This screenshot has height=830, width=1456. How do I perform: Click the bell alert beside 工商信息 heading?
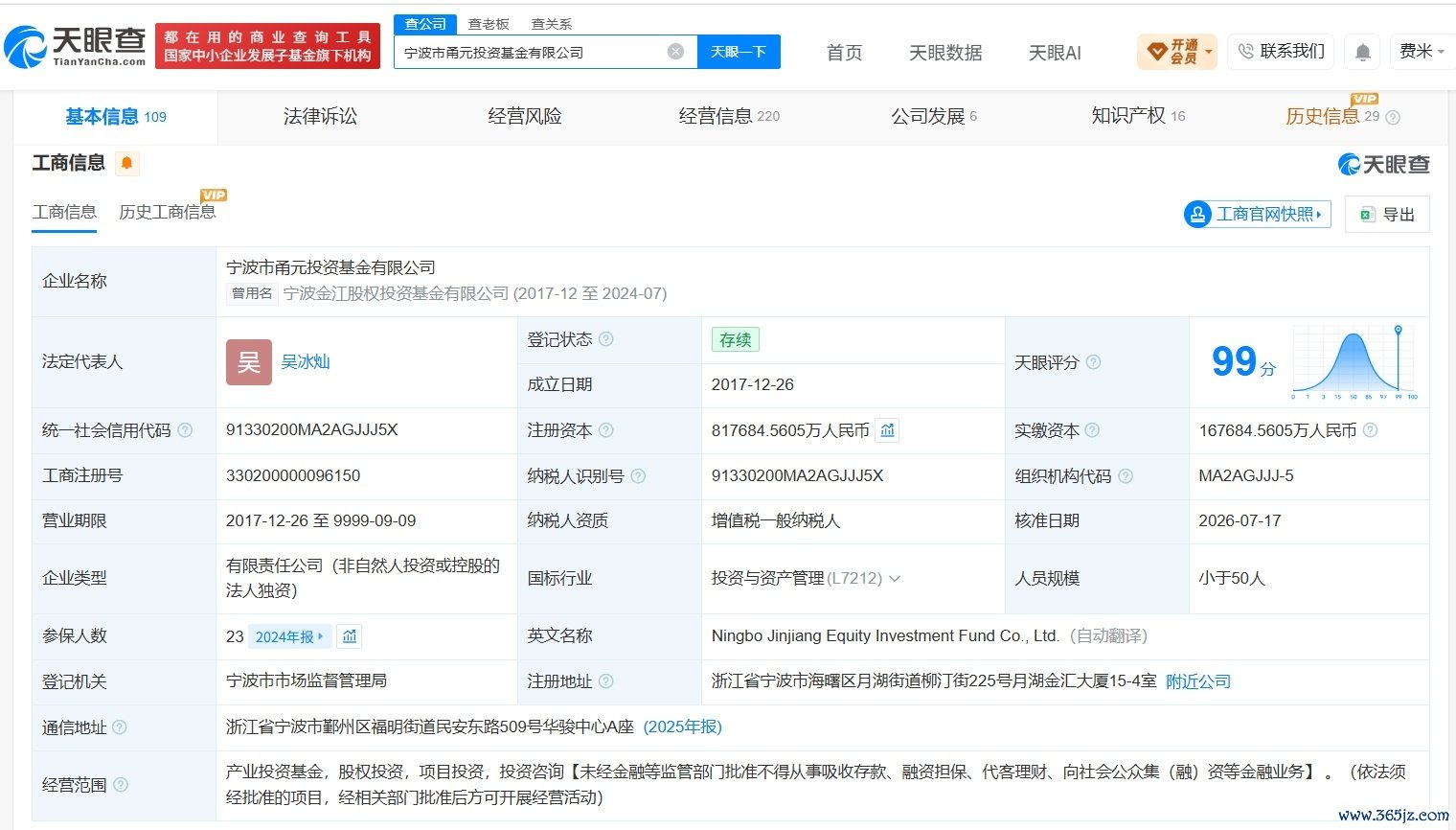pos(126,163)
